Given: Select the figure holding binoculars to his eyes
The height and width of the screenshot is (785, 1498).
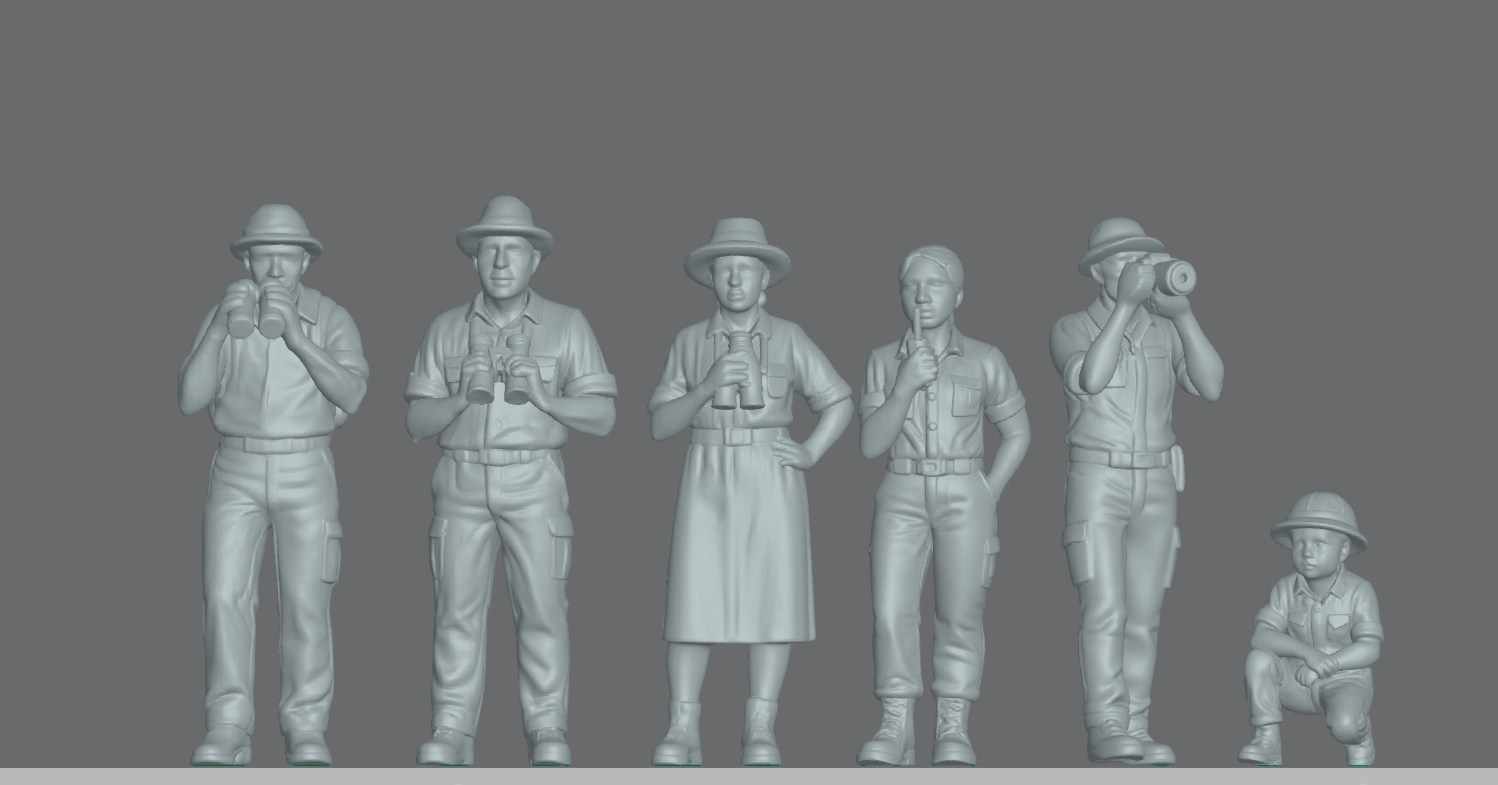Looking at the screenshot, I should coord(273,485).
